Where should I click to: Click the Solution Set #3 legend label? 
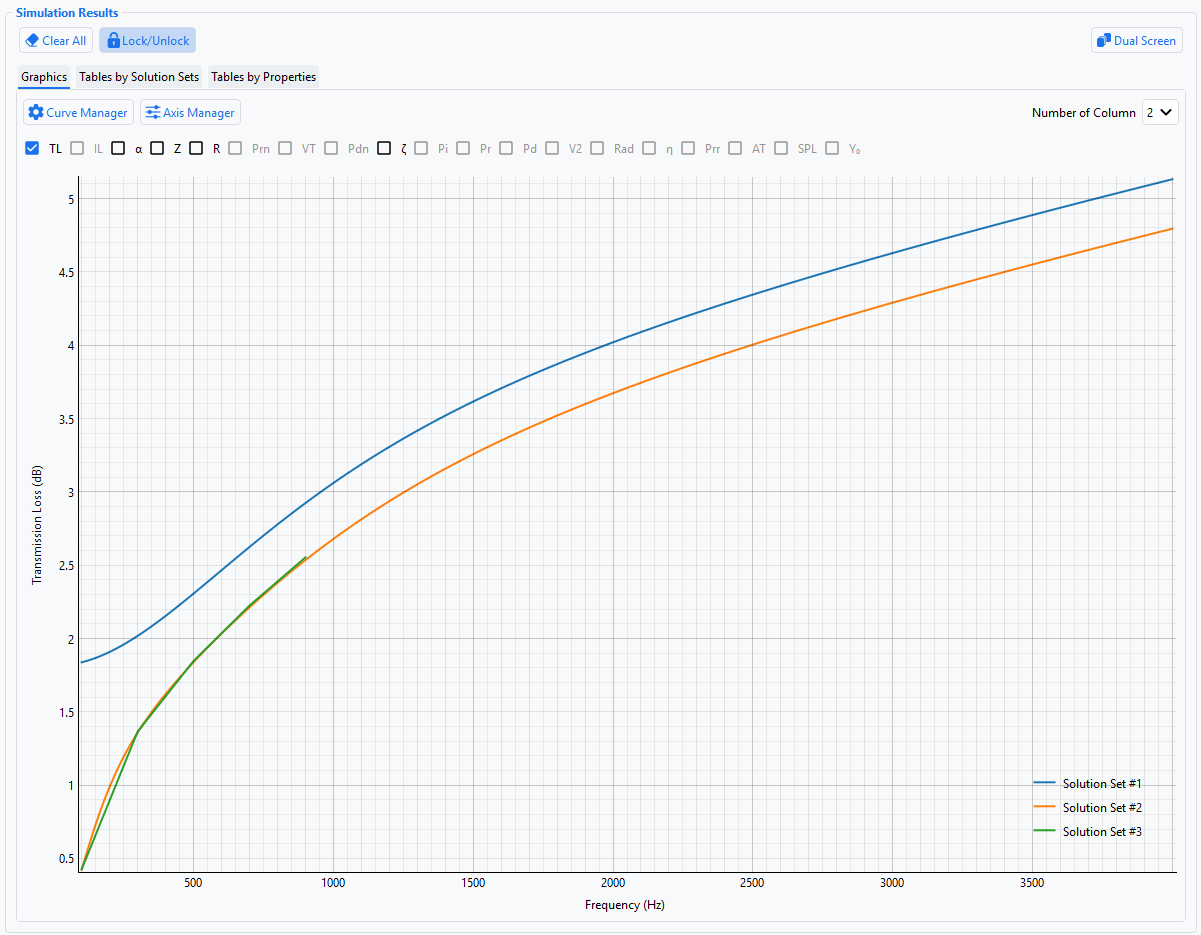coord(1102,831)
